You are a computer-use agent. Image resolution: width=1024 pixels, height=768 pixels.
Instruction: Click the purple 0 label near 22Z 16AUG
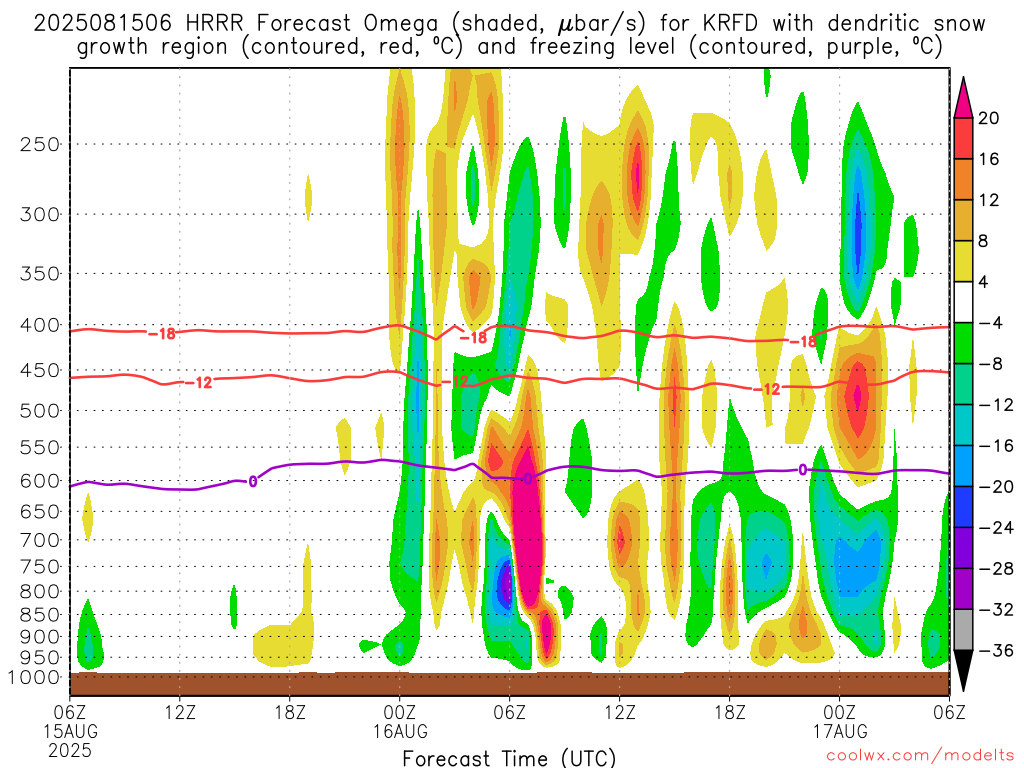(803, 470)
